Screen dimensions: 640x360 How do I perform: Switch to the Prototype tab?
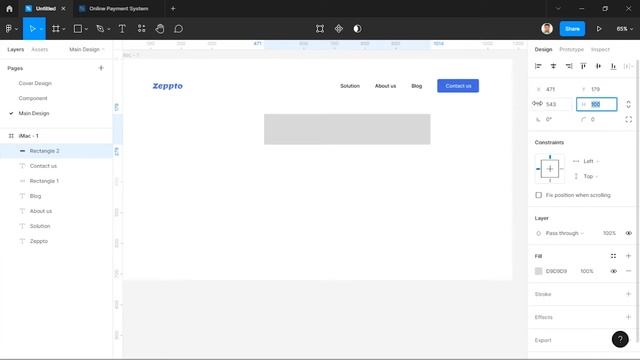tap(571, 49)
